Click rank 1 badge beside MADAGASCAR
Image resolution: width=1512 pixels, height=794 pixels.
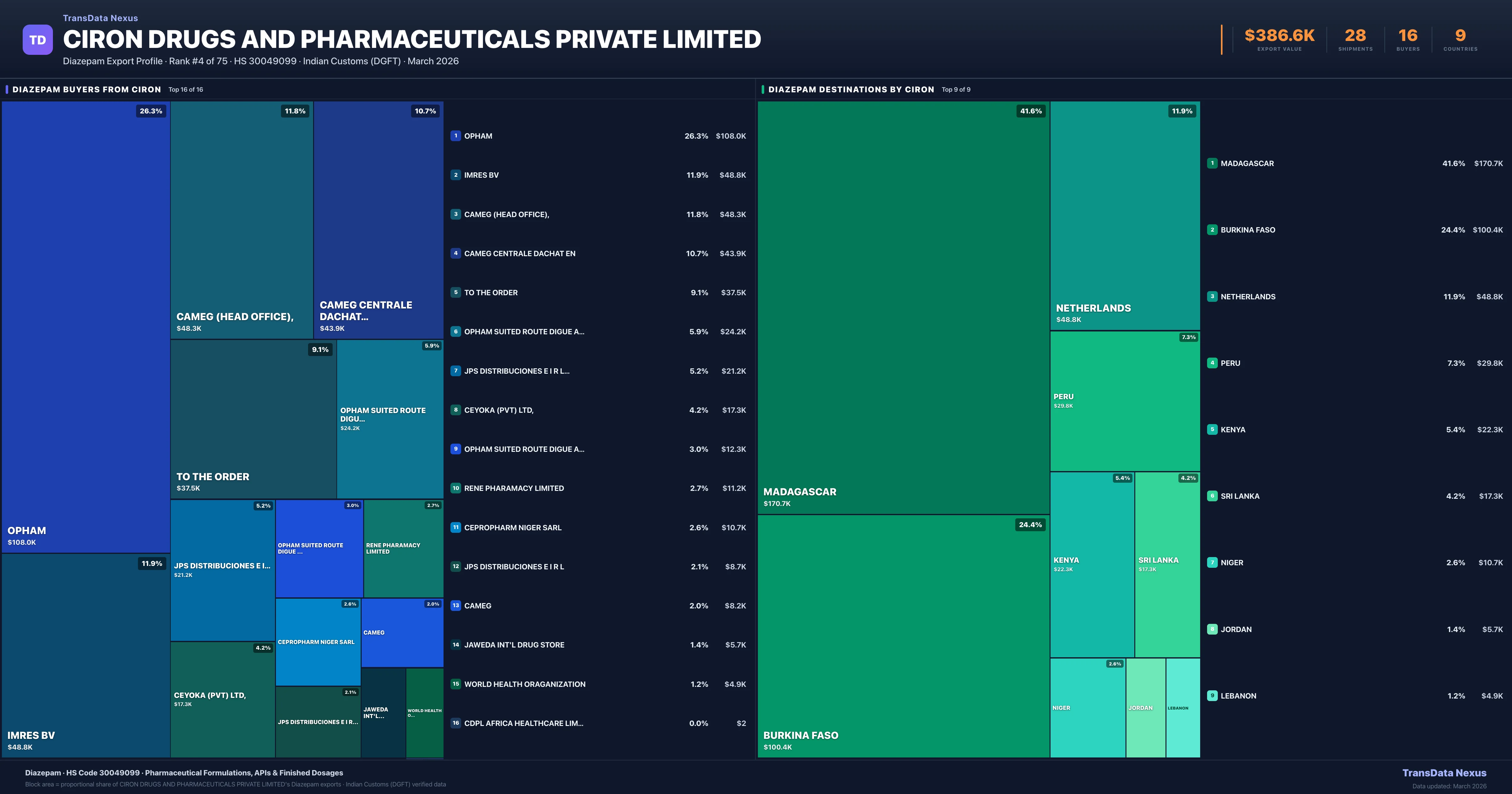click(1212, 163)
